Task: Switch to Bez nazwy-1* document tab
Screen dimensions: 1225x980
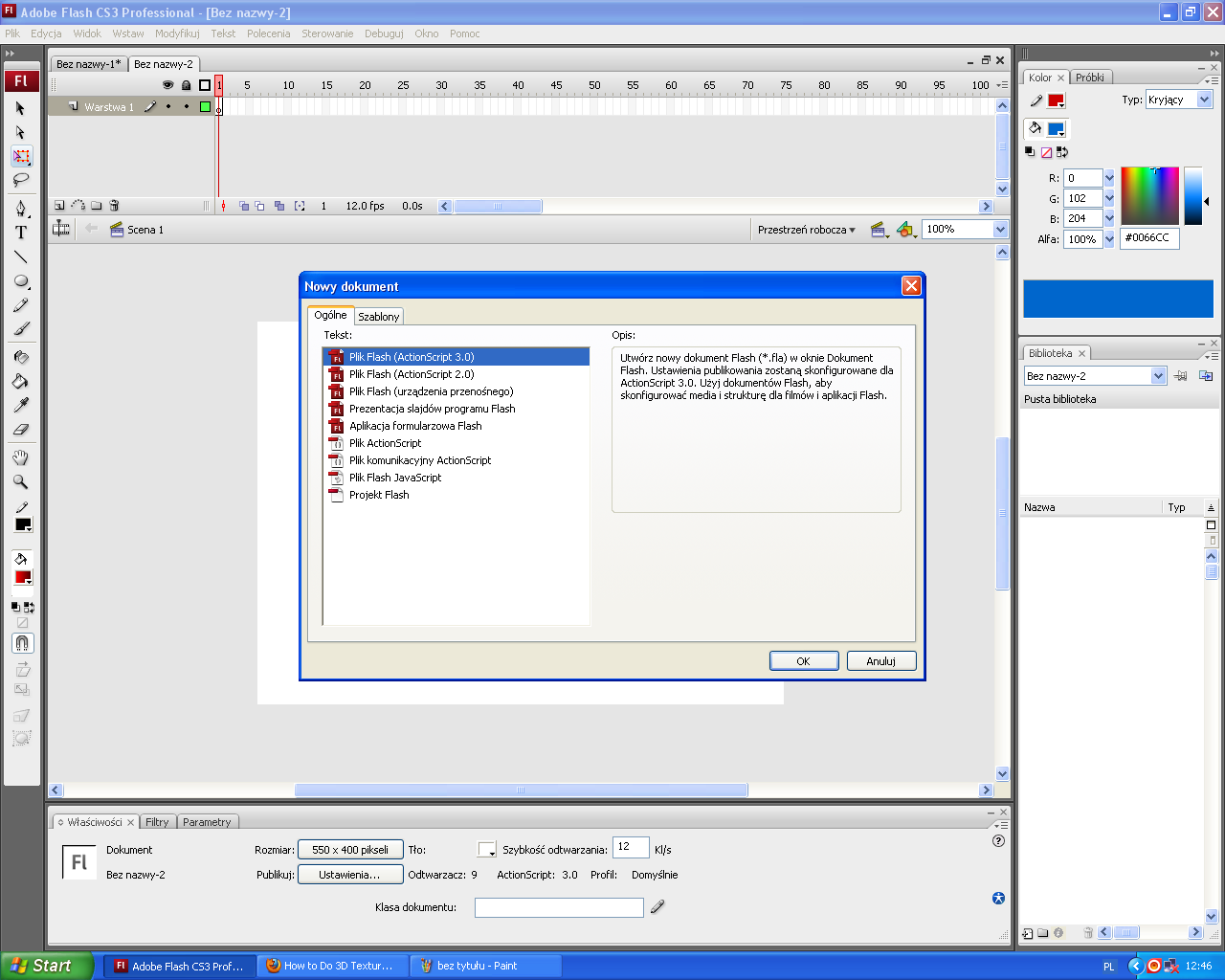Action: [89, 64]
